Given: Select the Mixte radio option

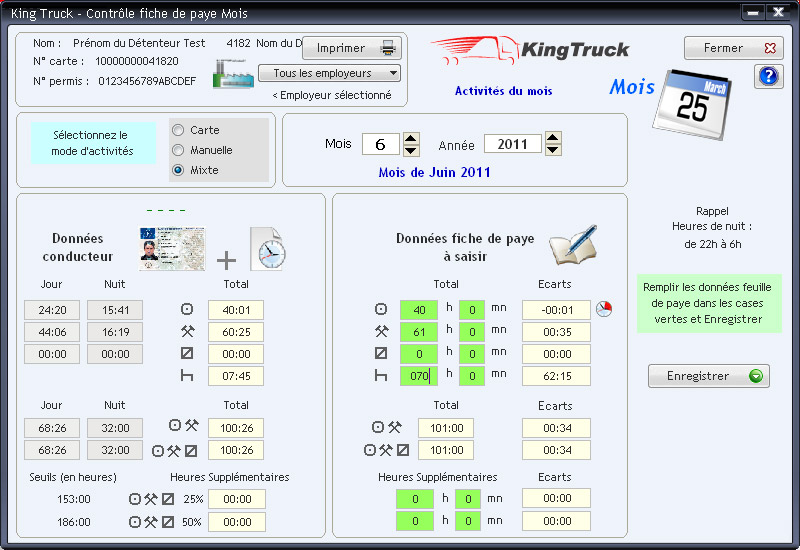Looking at the screenshot, I should tap(178, 170).
